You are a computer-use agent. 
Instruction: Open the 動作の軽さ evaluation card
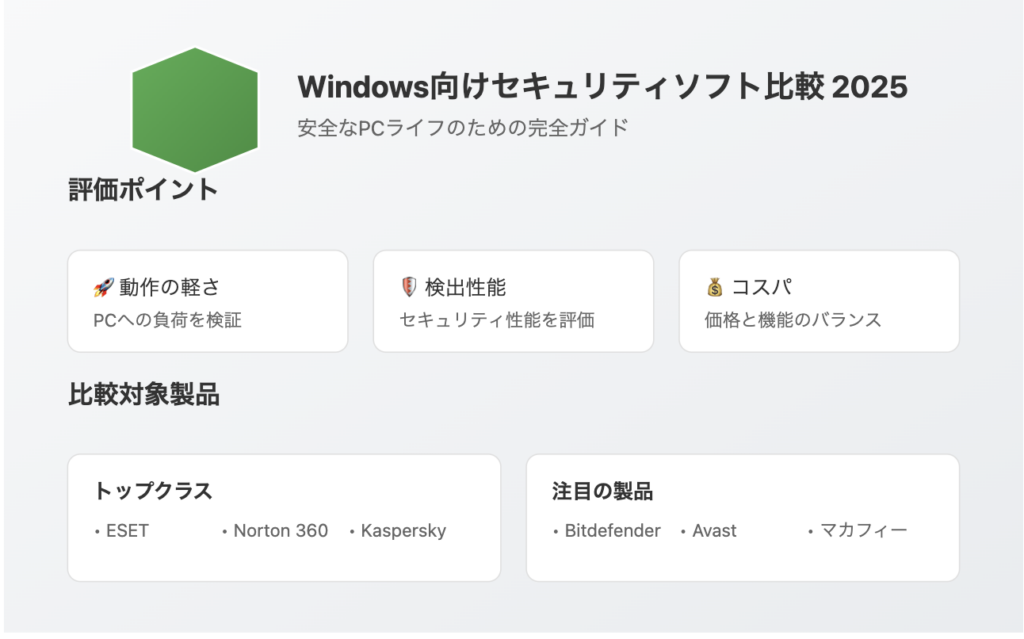(208, 301)
